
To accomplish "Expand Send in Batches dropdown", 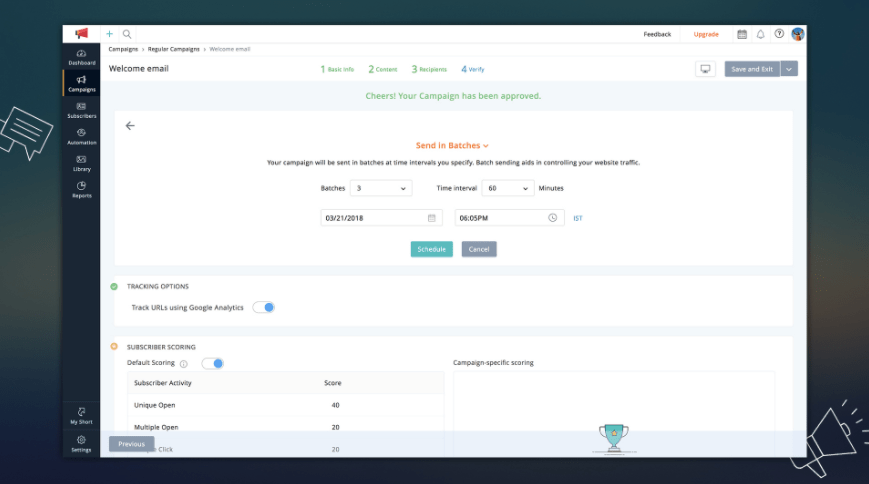I will [452, 145].
